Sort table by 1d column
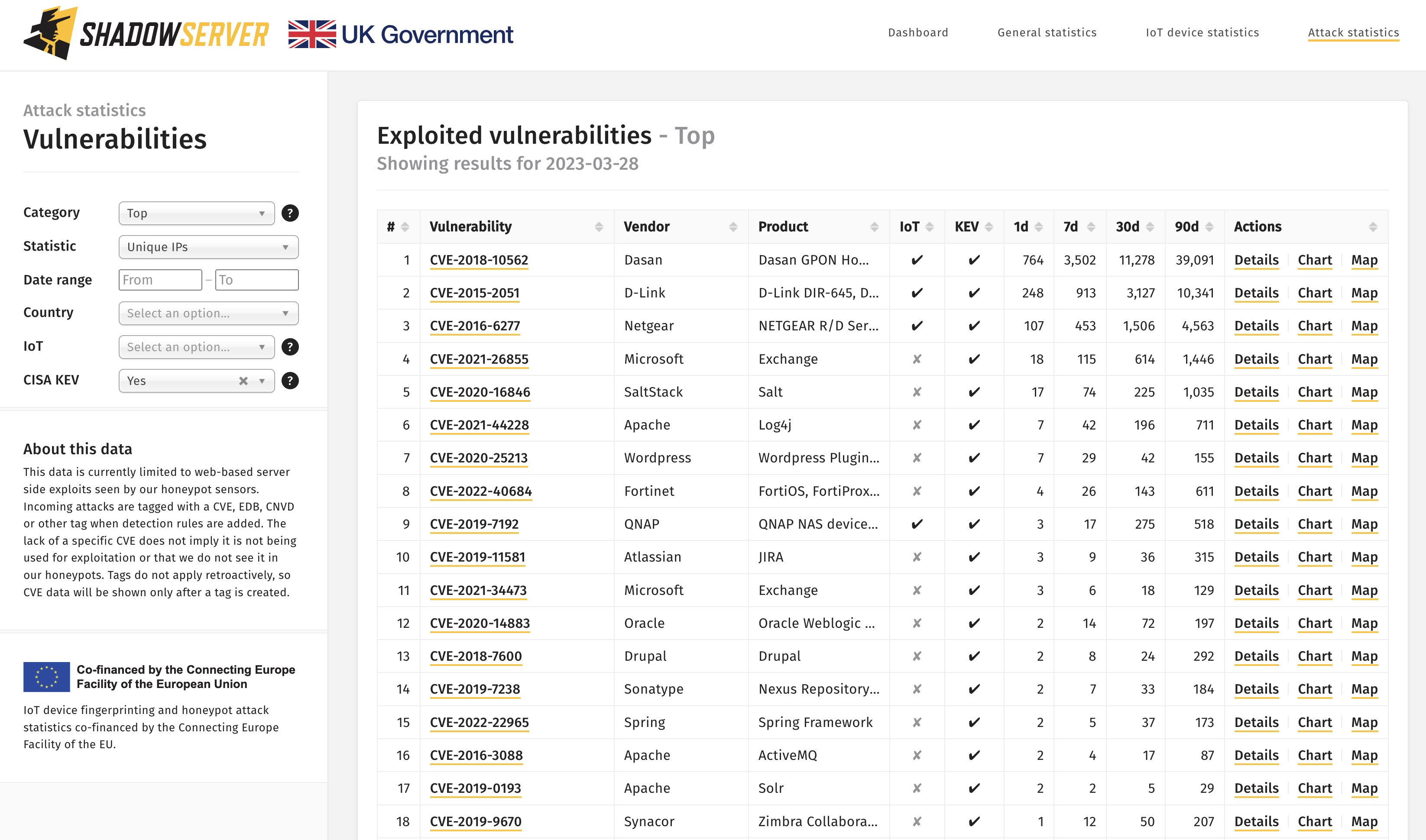The image size is (1426, 840). point(1039,226)
